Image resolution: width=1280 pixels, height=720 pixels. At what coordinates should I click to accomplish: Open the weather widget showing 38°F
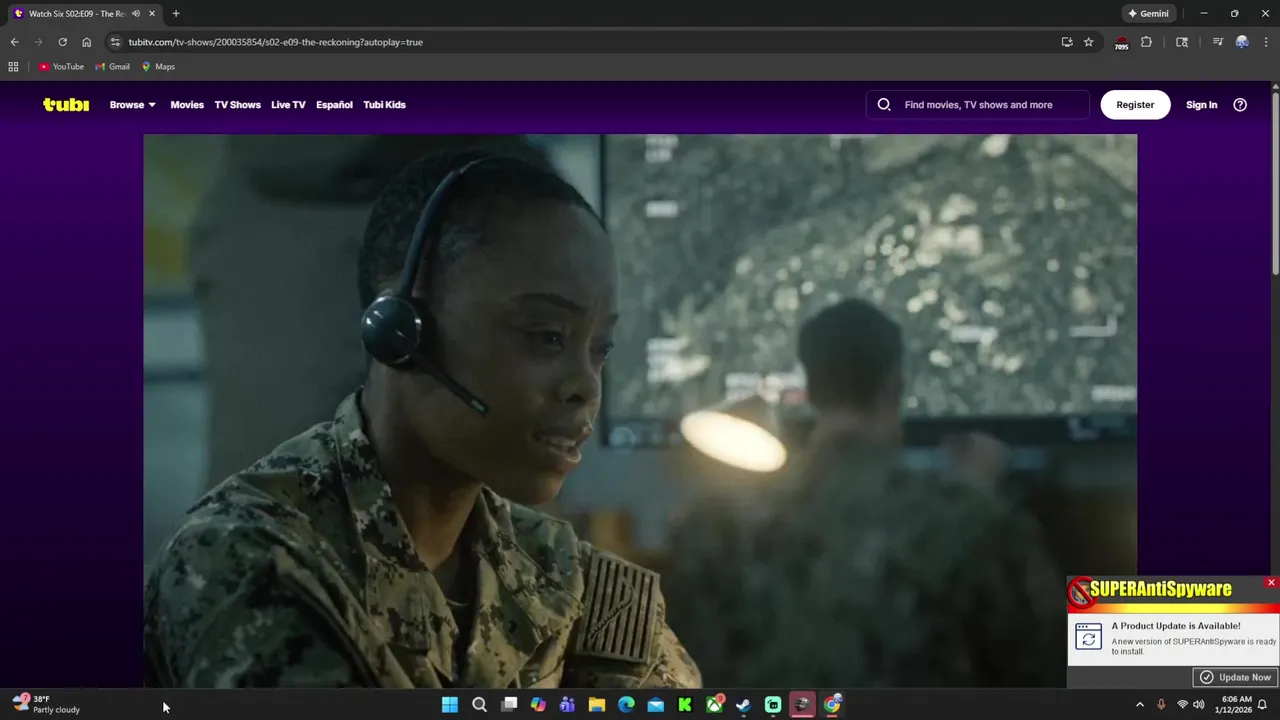[46, 705]
